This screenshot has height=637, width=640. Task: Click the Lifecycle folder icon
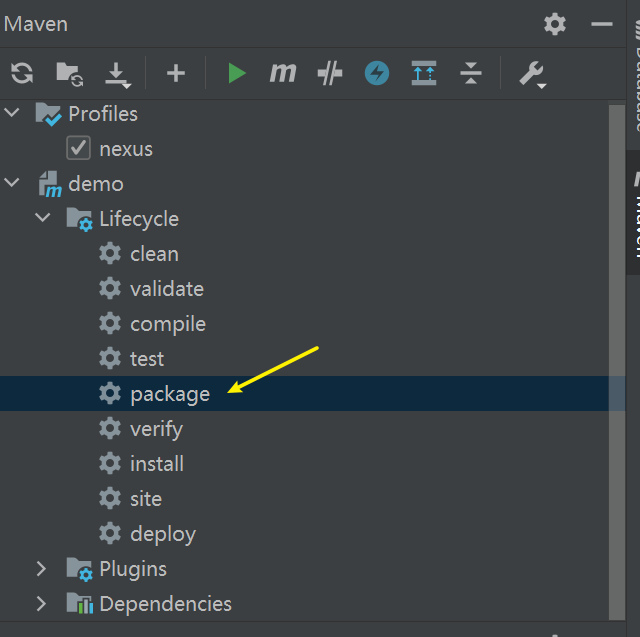[x=80, y=220]
